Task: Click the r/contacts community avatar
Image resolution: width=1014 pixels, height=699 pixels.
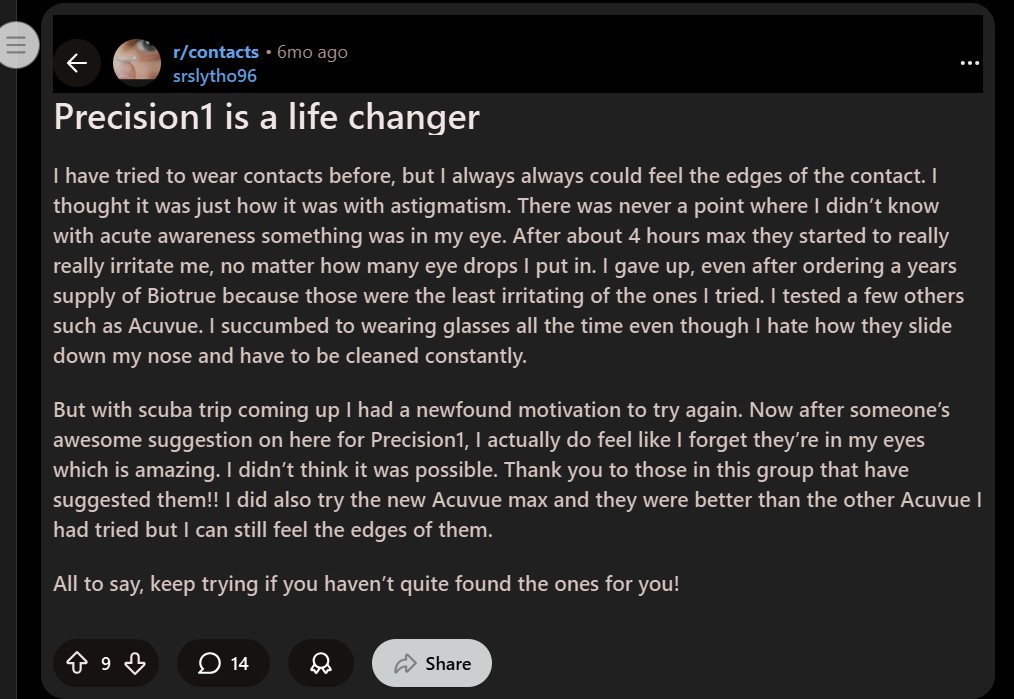Action: [137, 63]
